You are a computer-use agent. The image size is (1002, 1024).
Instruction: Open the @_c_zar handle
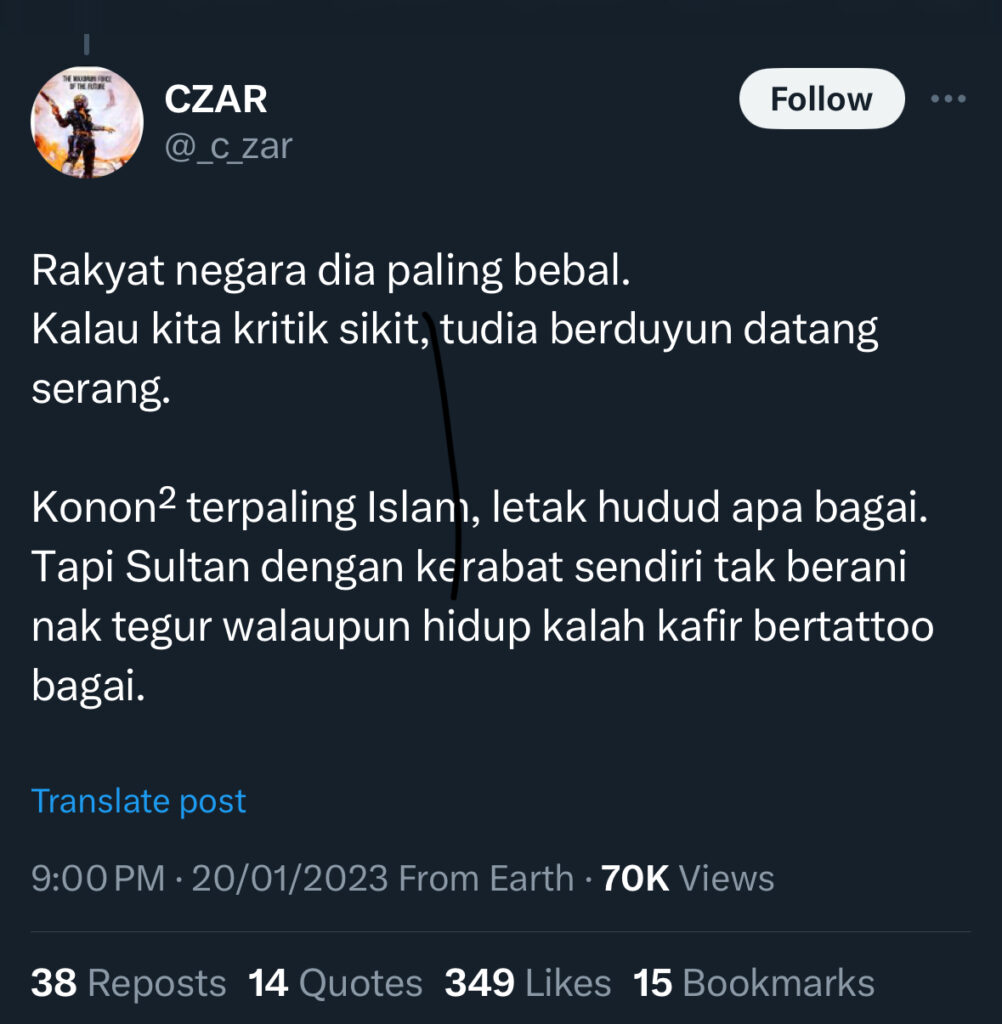click(x=228, y=146)
